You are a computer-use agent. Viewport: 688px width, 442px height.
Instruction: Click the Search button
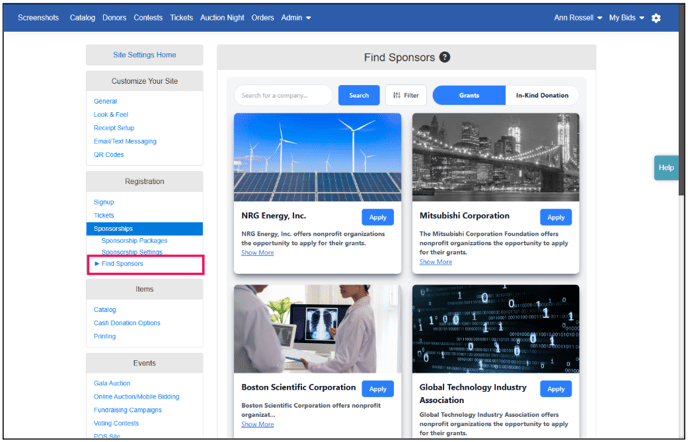tap(359, 95)
